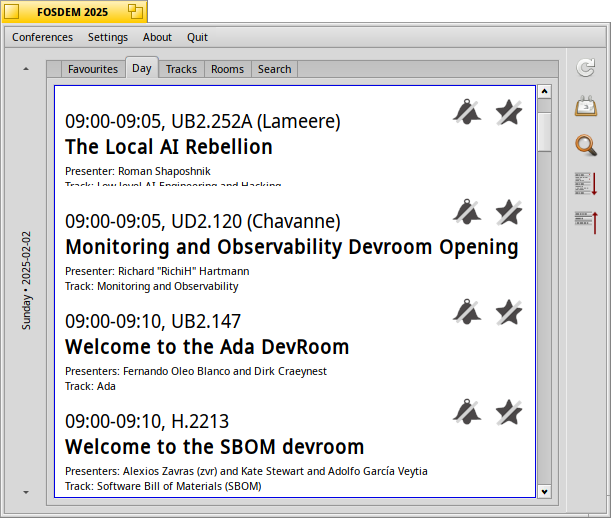Screen dimensions: 611x518
Task: Toggle alarm bell for The Local AI Rebellion
Action: (x=467, y=112)
